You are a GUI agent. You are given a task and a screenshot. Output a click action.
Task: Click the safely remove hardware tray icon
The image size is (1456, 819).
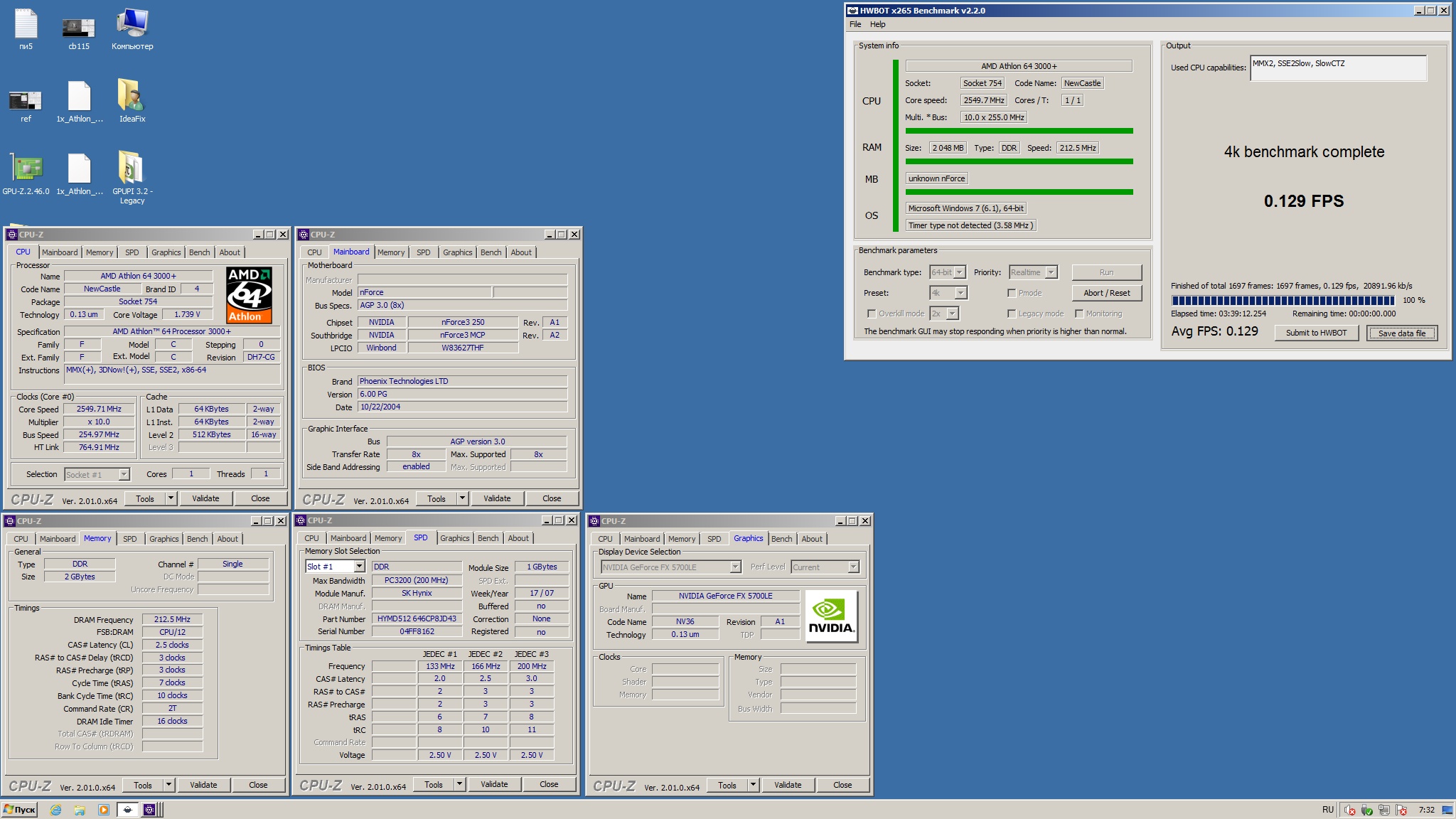[x=1366, y=810]
